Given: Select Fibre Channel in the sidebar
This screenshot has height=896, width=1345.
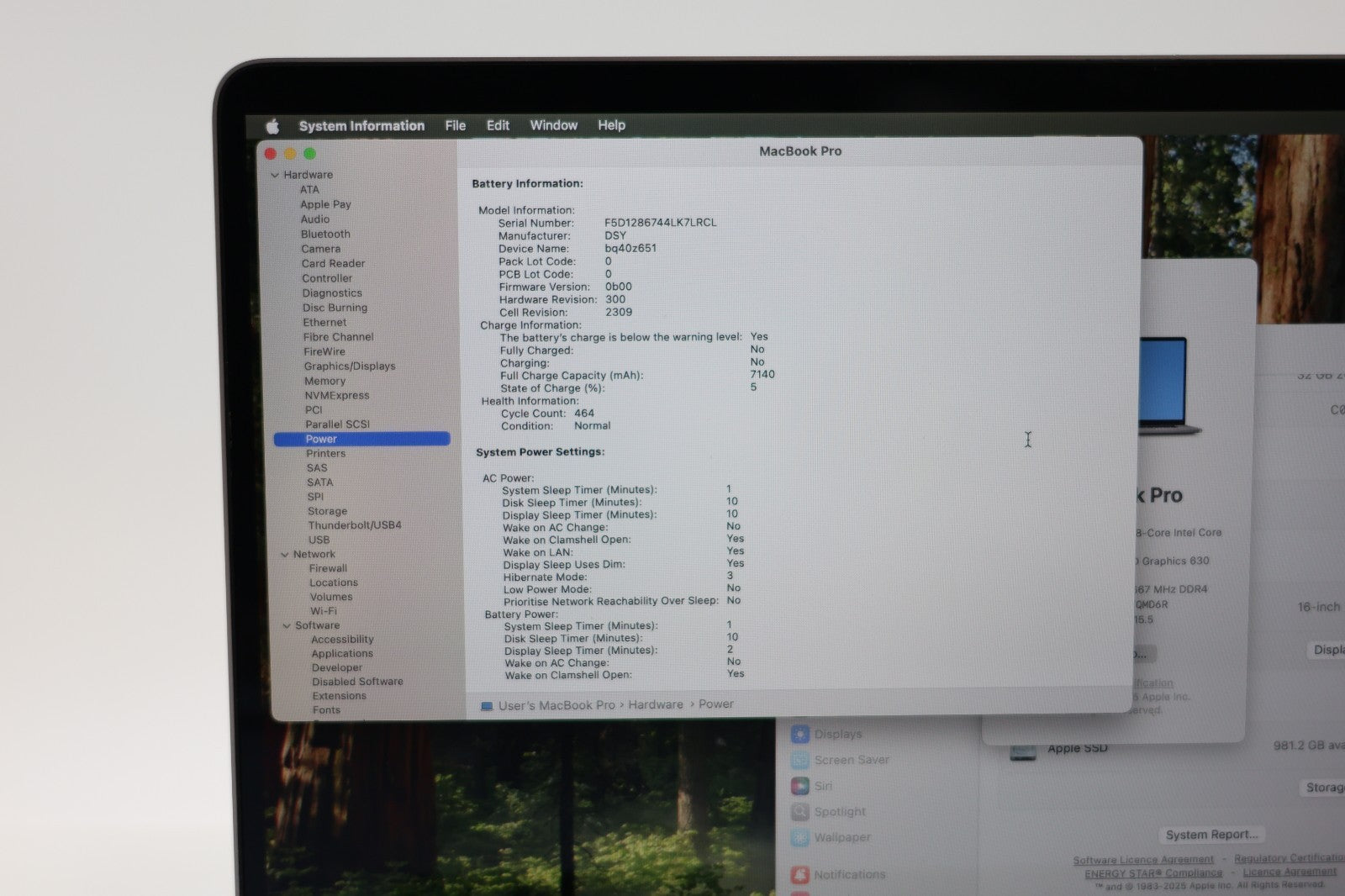Looking at the screenshot, I should pyautogui.click(x=338, y=337).
